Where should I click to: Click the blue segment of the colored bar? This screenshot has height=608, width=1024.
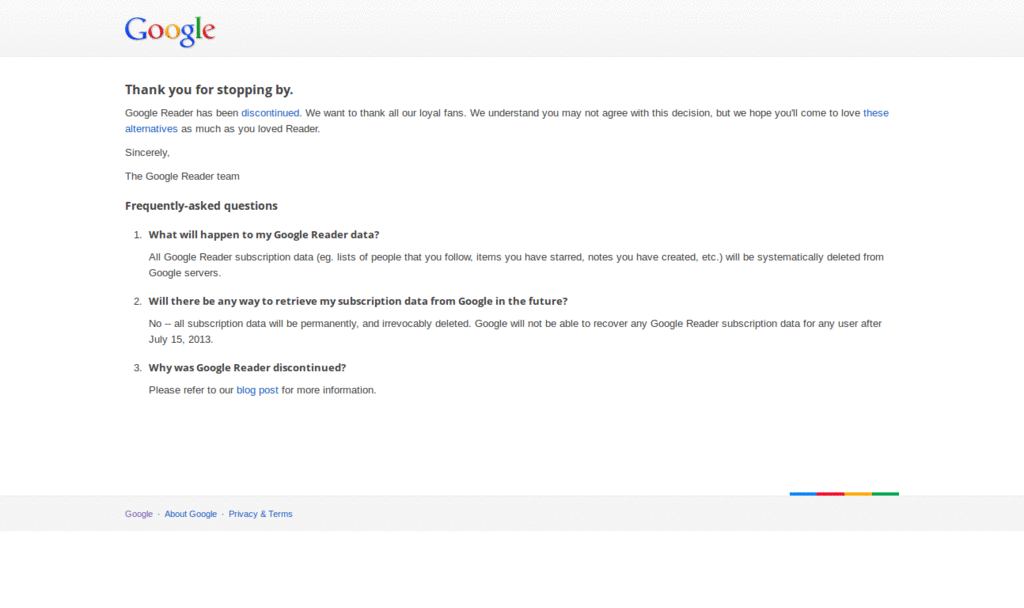coord(803,493)
